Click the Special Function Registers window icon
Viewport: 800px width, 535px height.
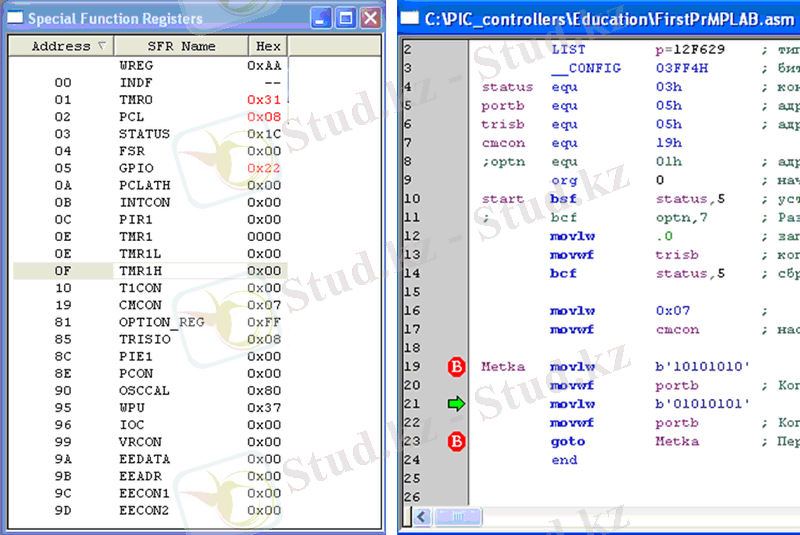(15, 18)
